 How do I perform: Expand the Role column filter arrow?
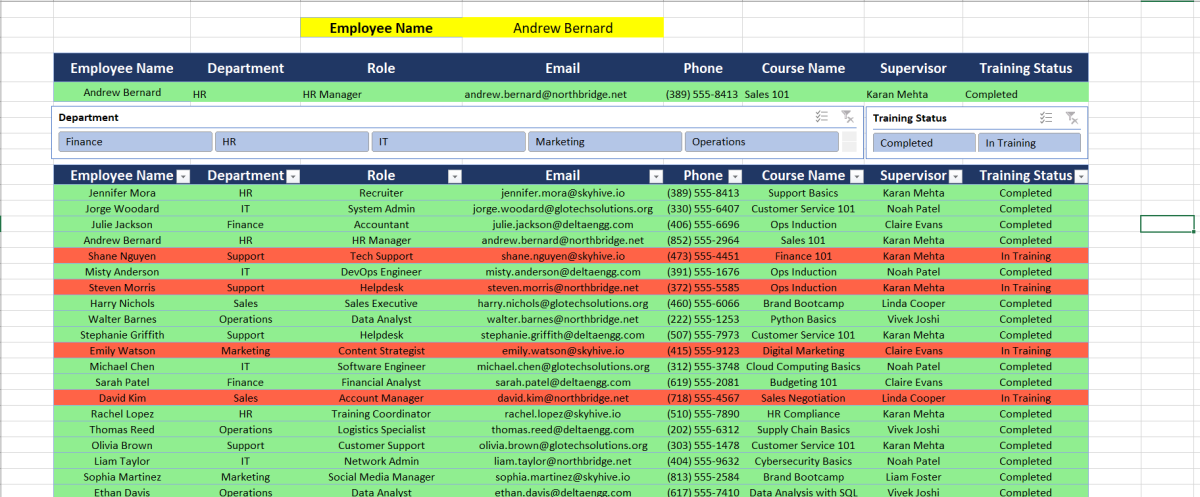tap(455, 176)
